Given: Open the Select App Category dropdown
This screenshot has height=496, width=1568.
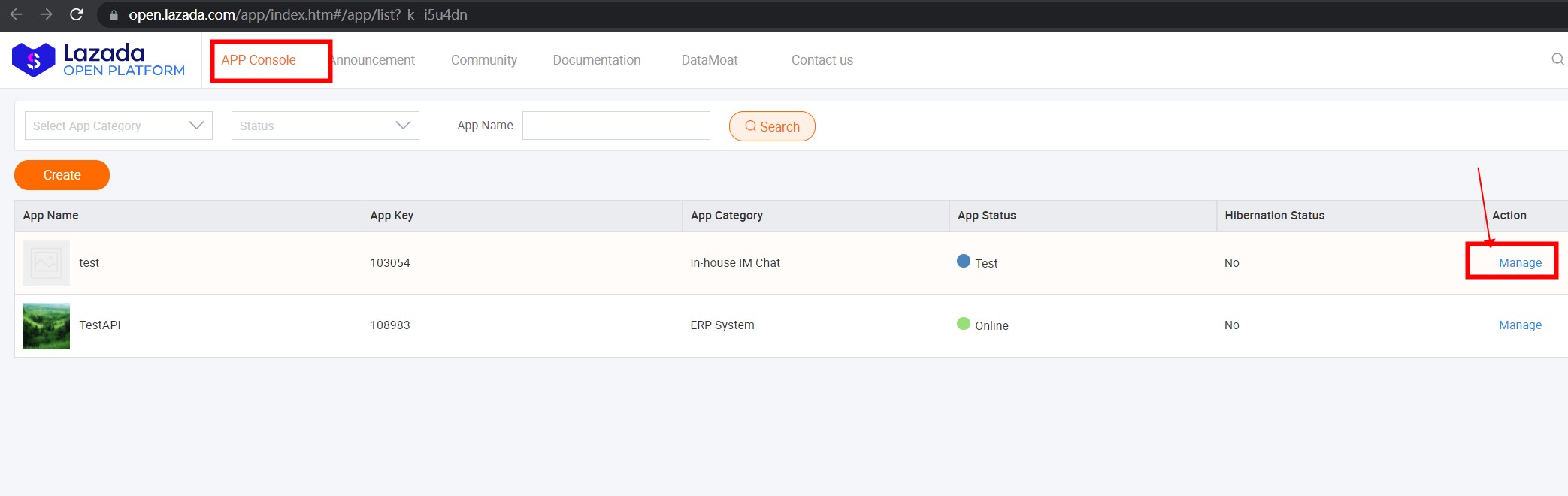Looking at the screenshot, I should (x=118, y=126).
